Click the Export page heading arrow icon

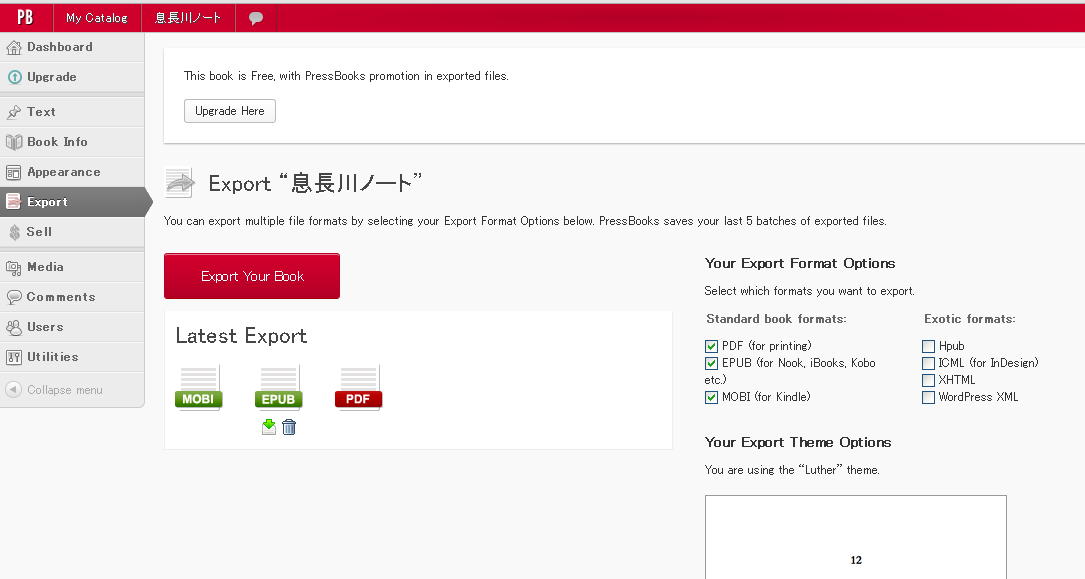pos(181,183)
